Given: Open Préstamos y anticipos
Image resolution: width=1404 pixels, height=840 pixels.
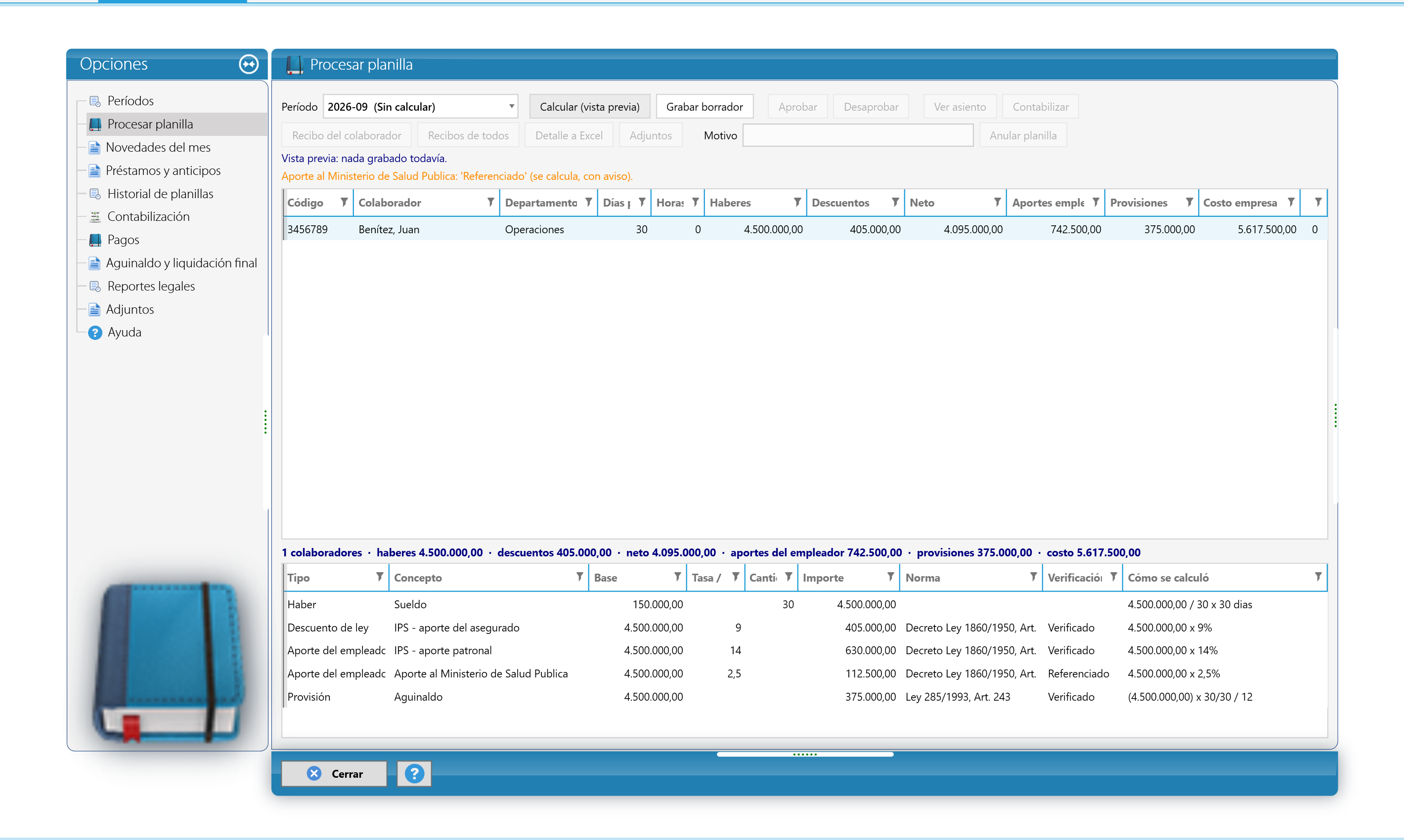Looking at the screenshot, I should (163, 170).
